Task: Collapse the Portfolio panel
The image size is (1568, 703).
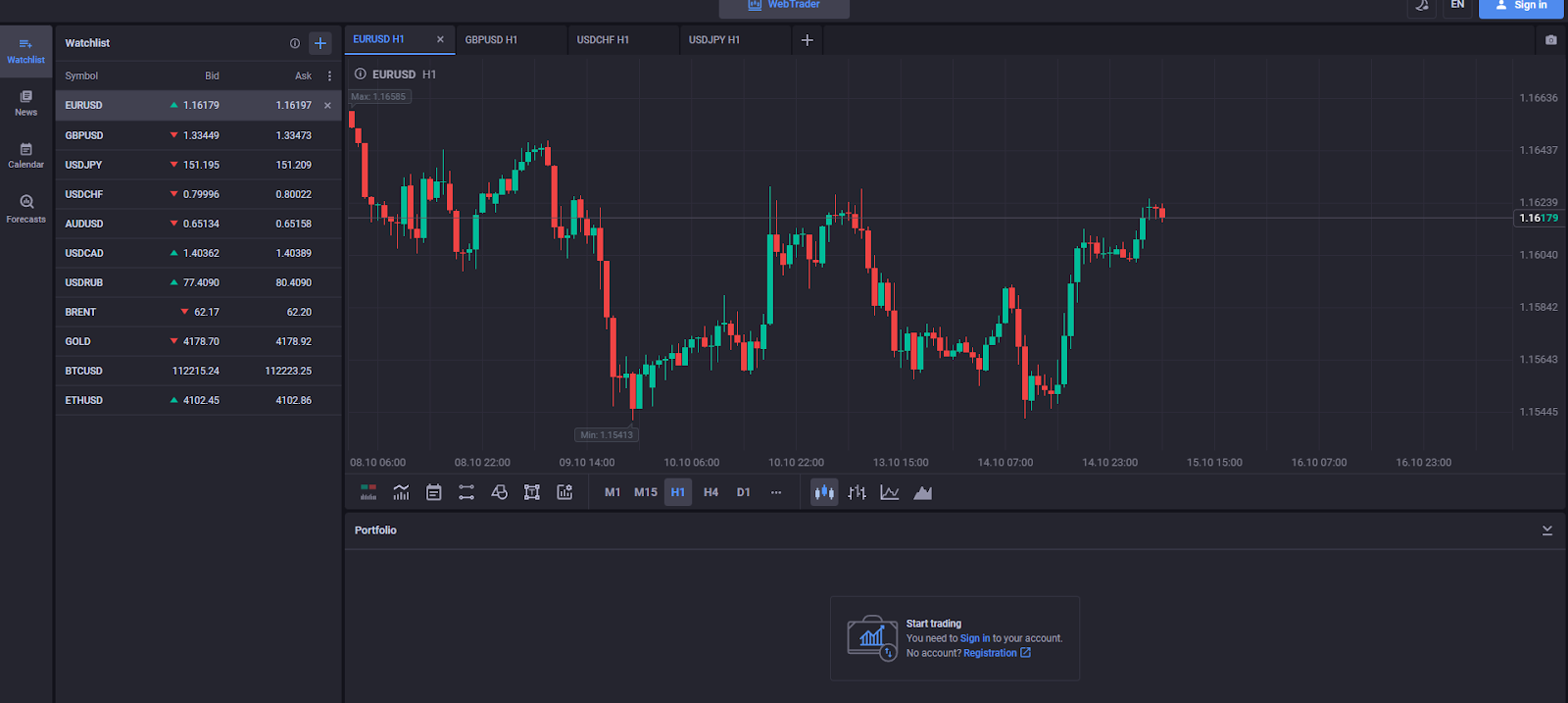Action: (1547, 530)
